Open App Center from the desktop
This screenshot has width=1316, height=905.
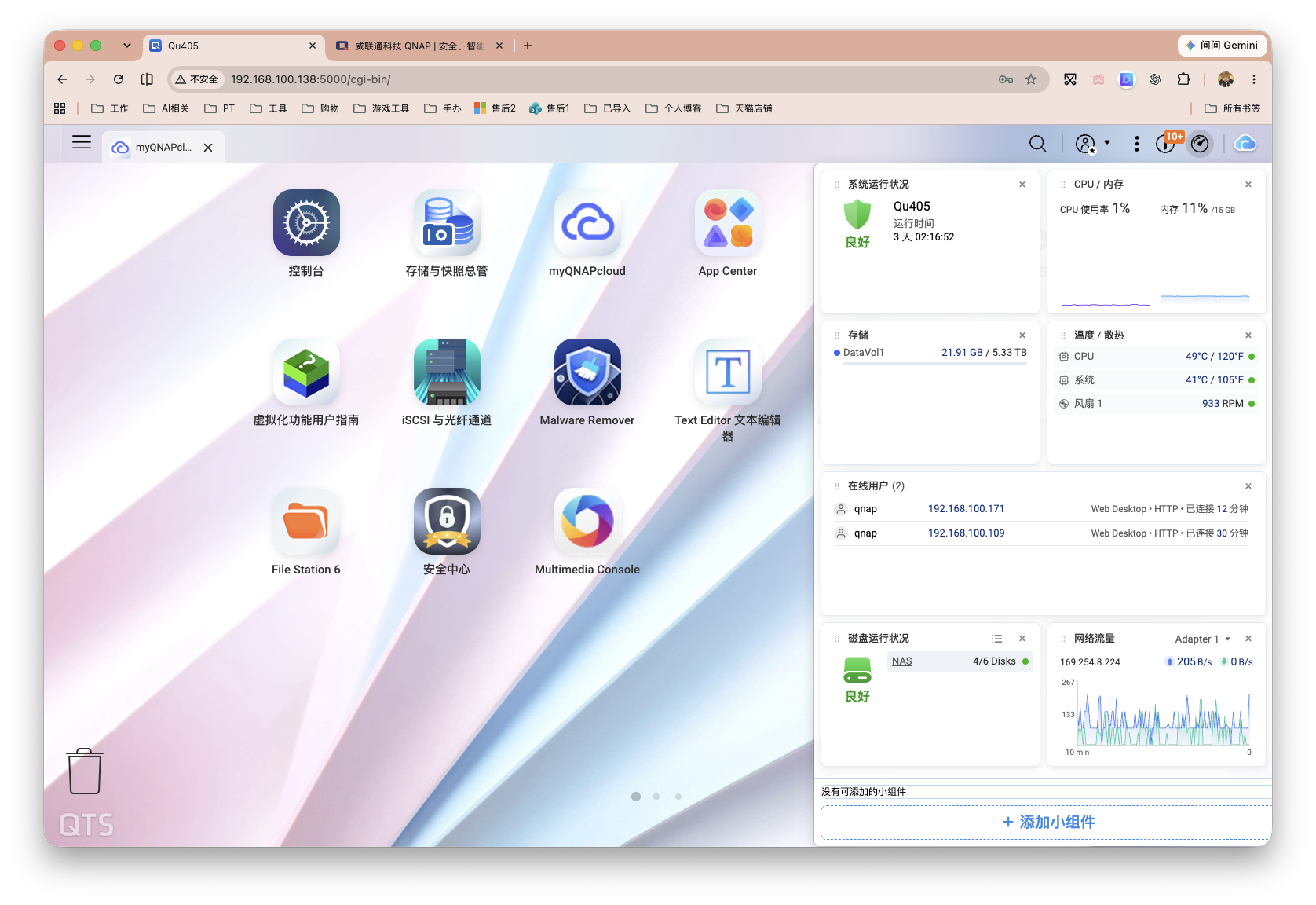coord(728,223)
